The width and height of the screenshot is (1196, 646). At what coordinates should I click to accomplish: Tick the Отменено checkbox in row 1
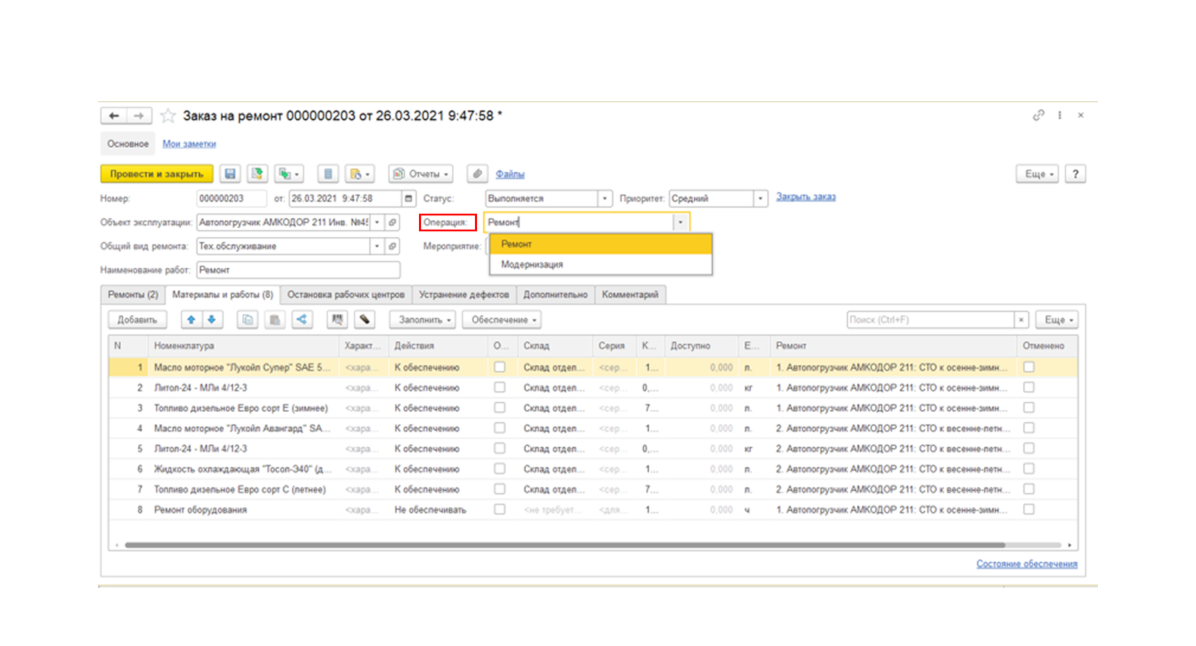[1029, 367]
